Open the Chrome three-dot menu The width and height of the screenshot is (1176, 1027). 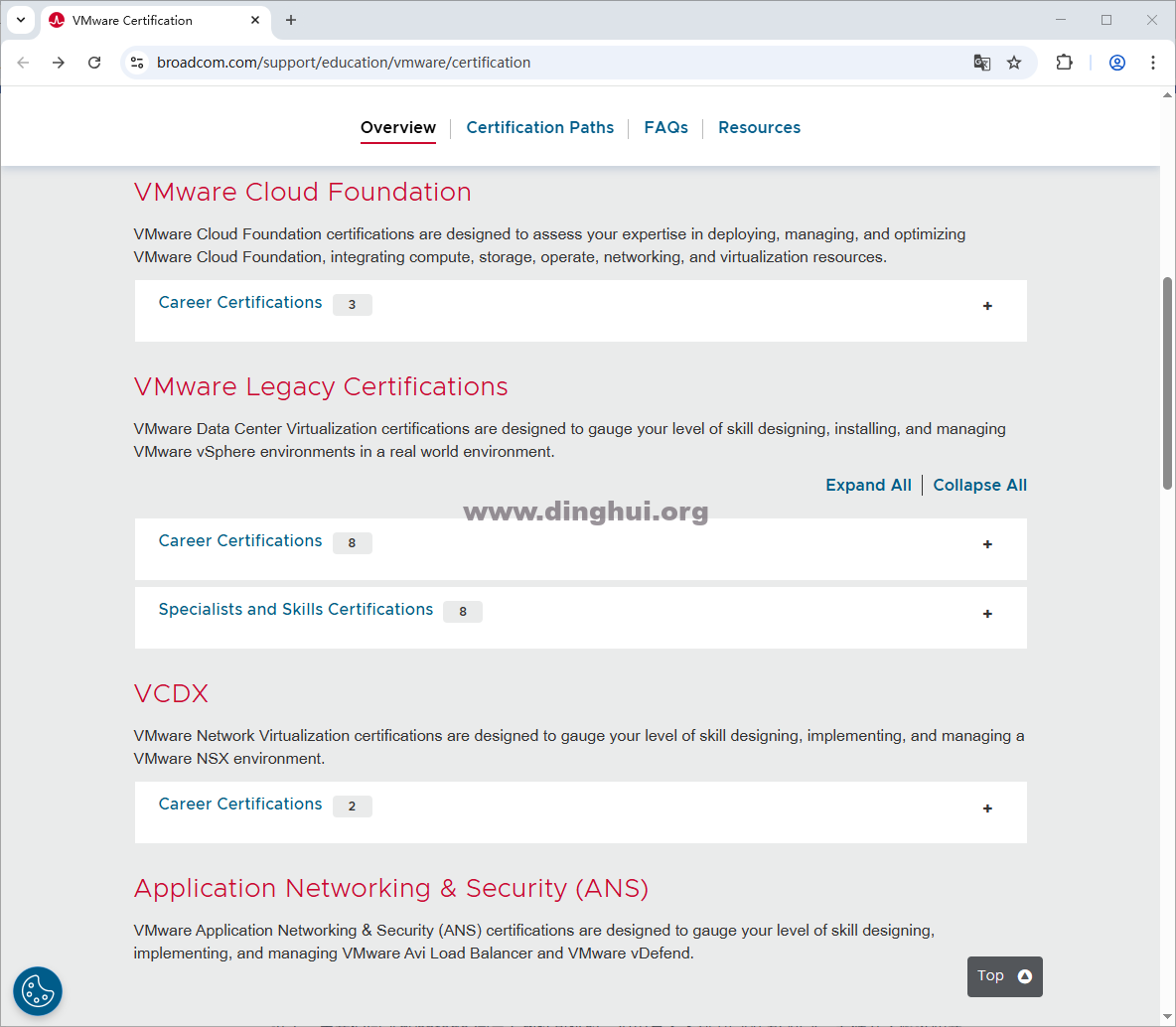coord(1153,63)
